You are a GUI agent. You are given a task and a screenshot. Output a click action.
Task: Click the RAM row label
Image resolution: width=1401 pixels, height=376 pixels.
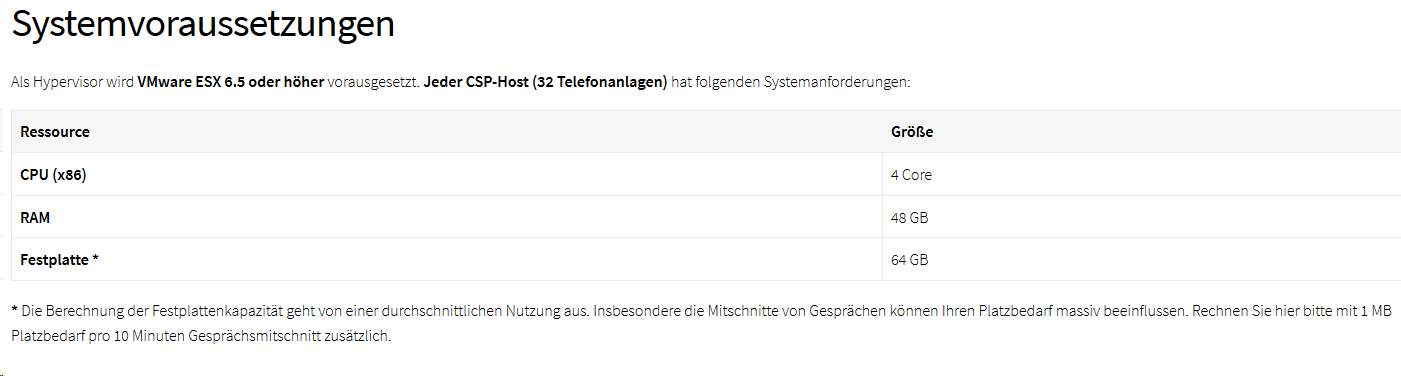[x=35, y=217]
